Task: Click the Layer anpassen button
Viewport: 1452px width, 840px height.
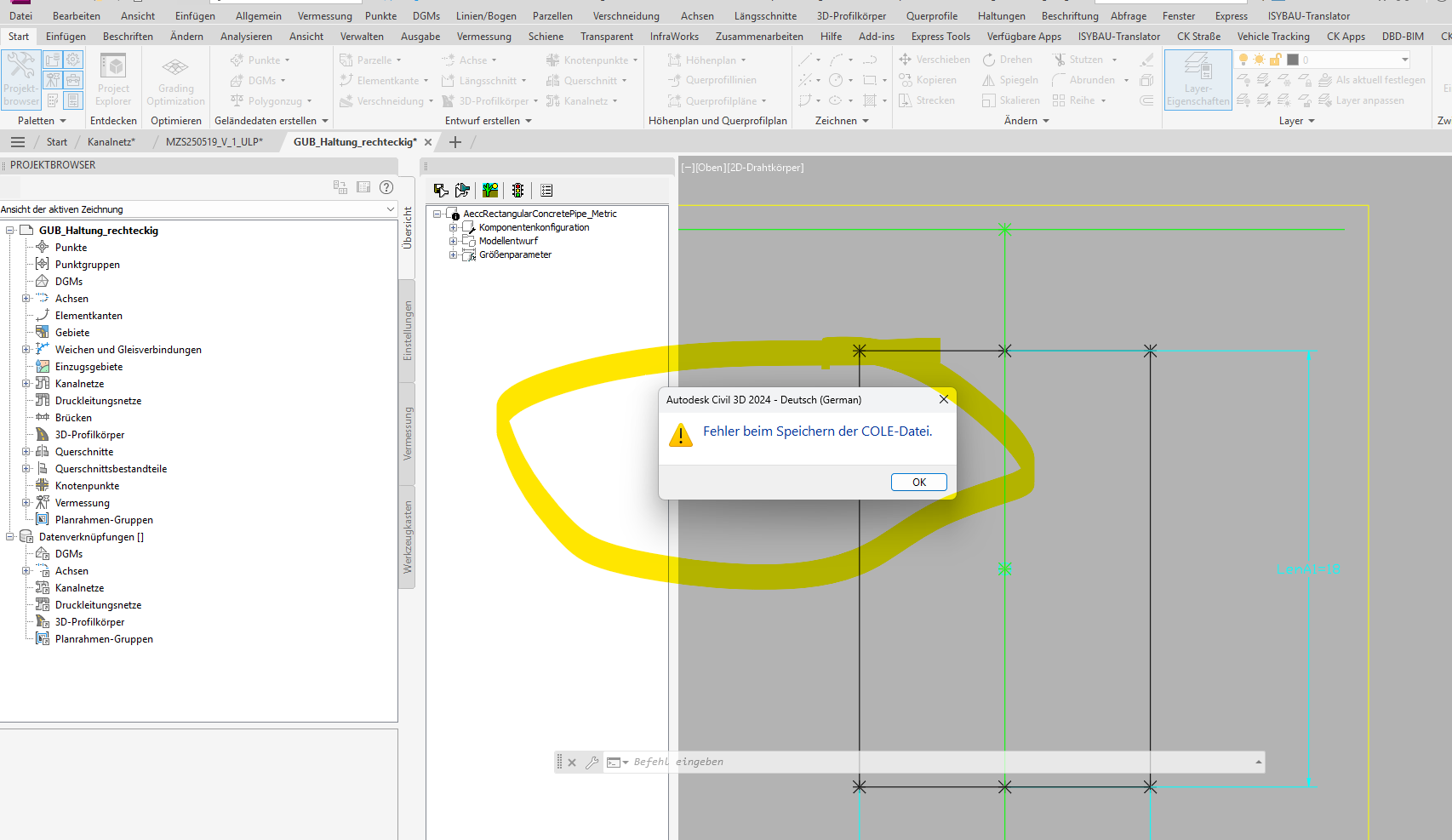Action: pyautogui.click(x=1361, y=100)
